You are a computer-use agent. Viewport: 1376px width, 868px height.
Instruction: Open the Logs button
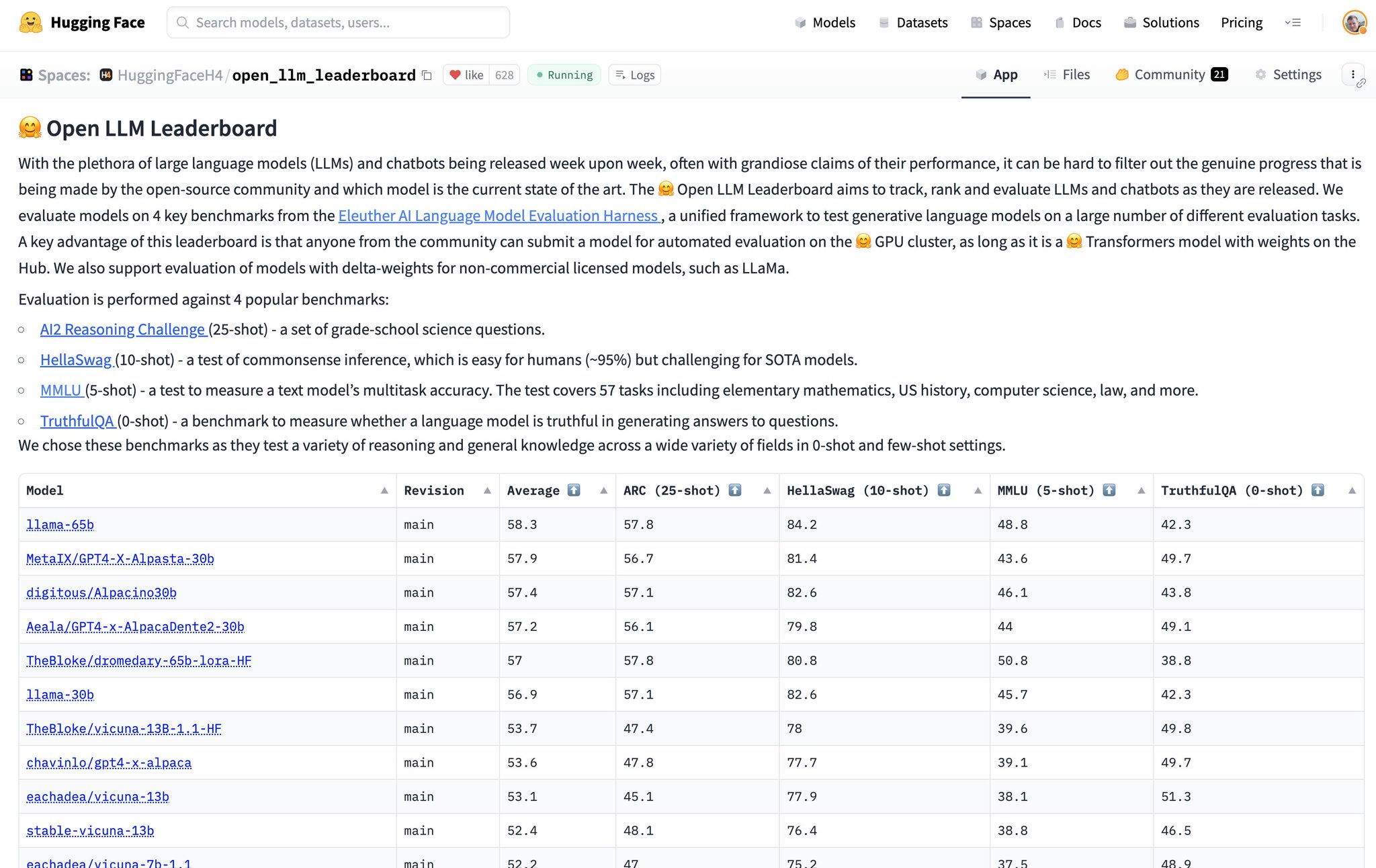635,75
